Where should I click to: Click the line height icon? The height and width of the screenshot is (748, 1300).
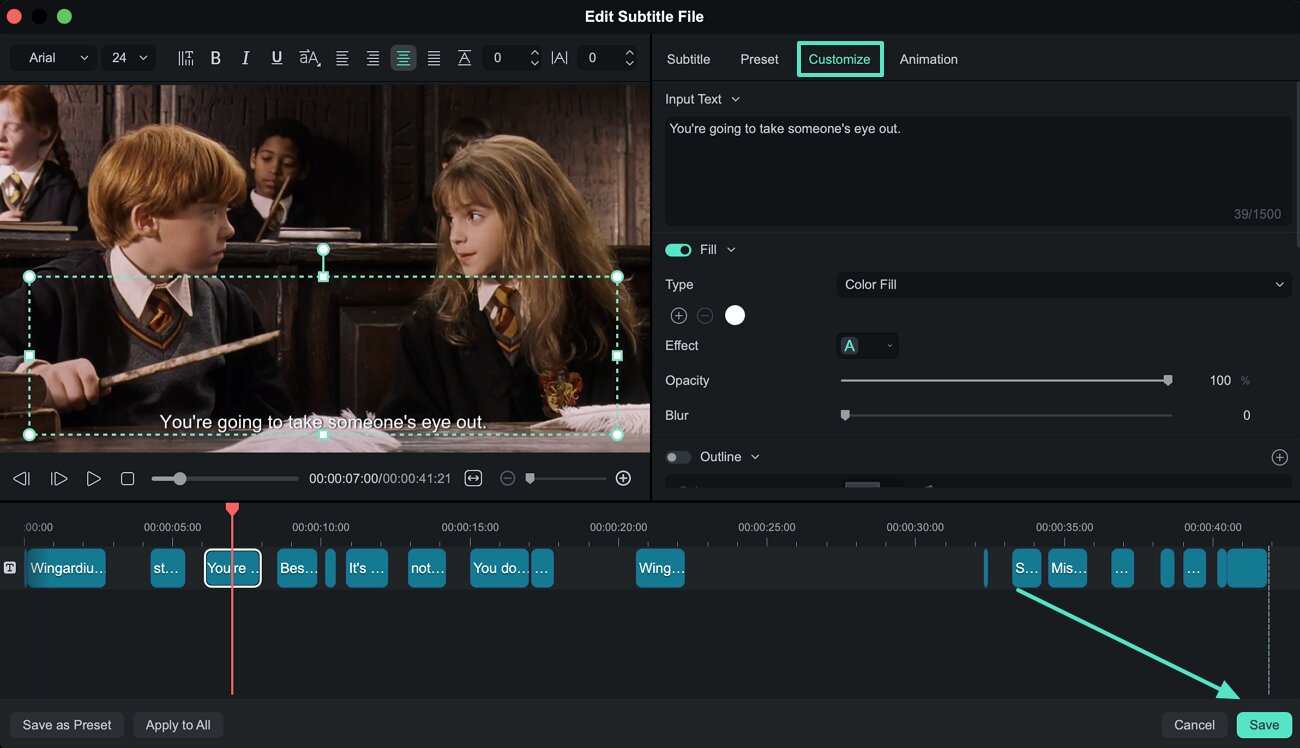click(464, 58)
